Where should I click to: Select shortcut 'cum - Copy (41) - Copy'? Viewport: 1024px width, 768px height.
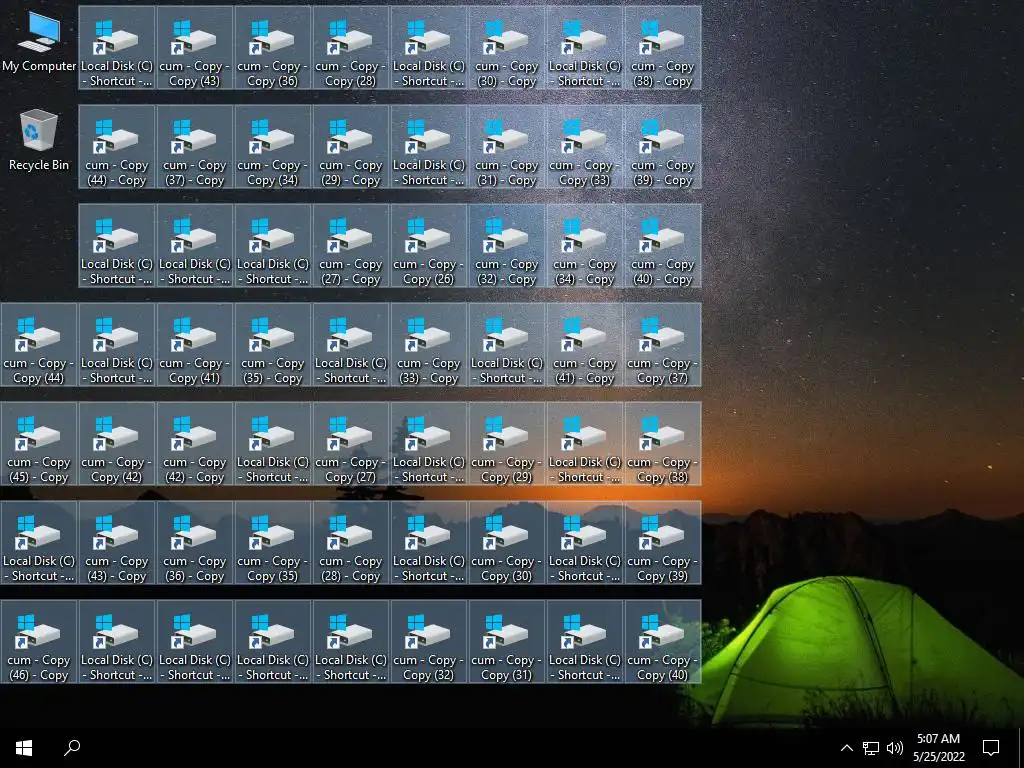coord(584,345)
